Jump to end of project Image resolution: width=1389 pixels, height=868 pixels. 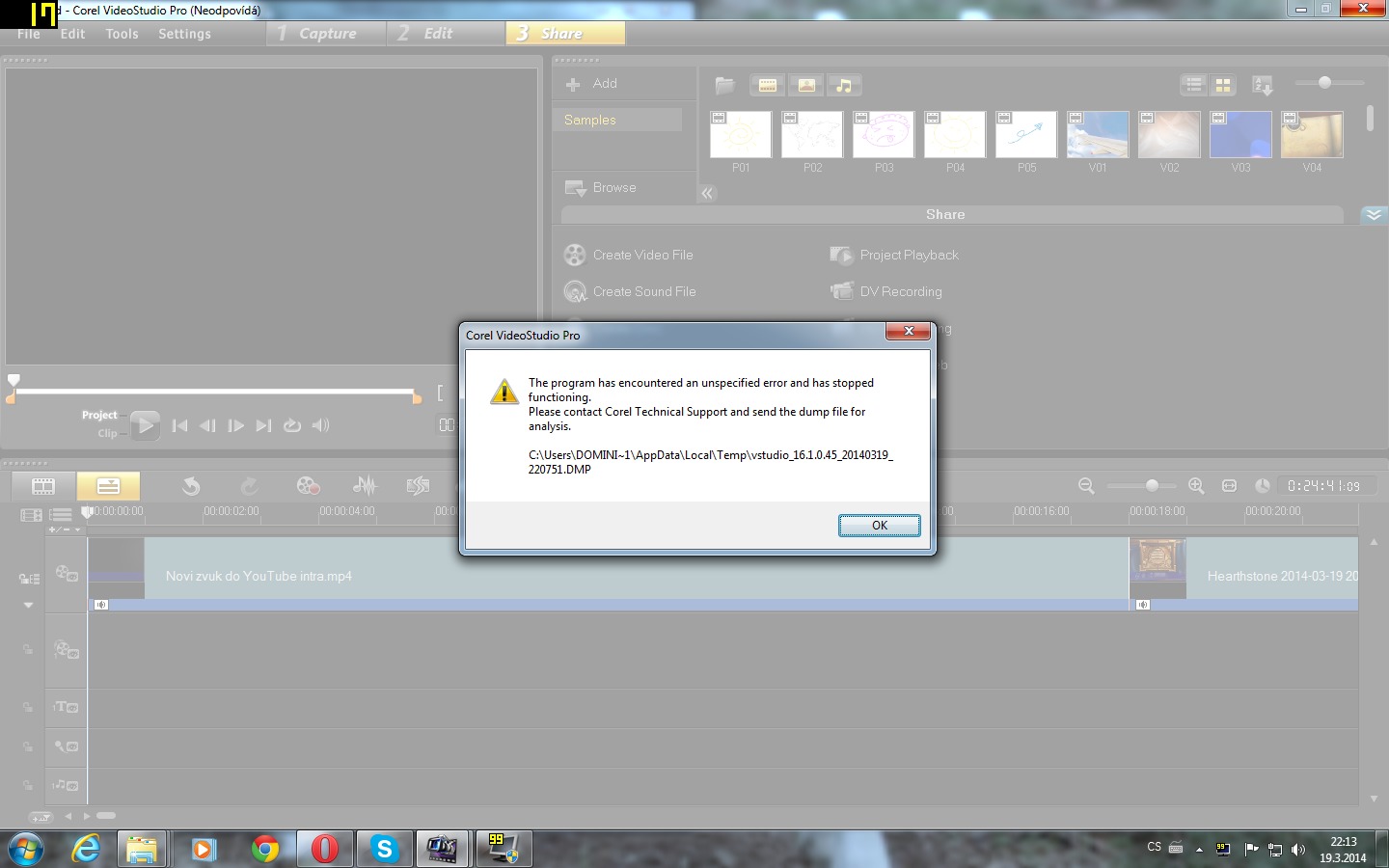tap(263, 425)
